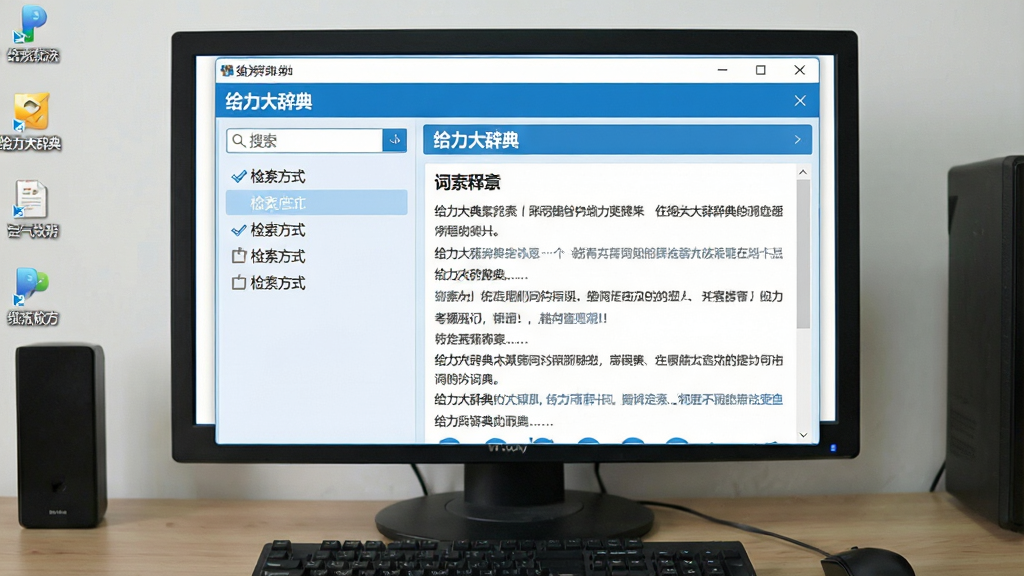Click the gray scrollbar thumb in the definition pane

coord(803,254)
